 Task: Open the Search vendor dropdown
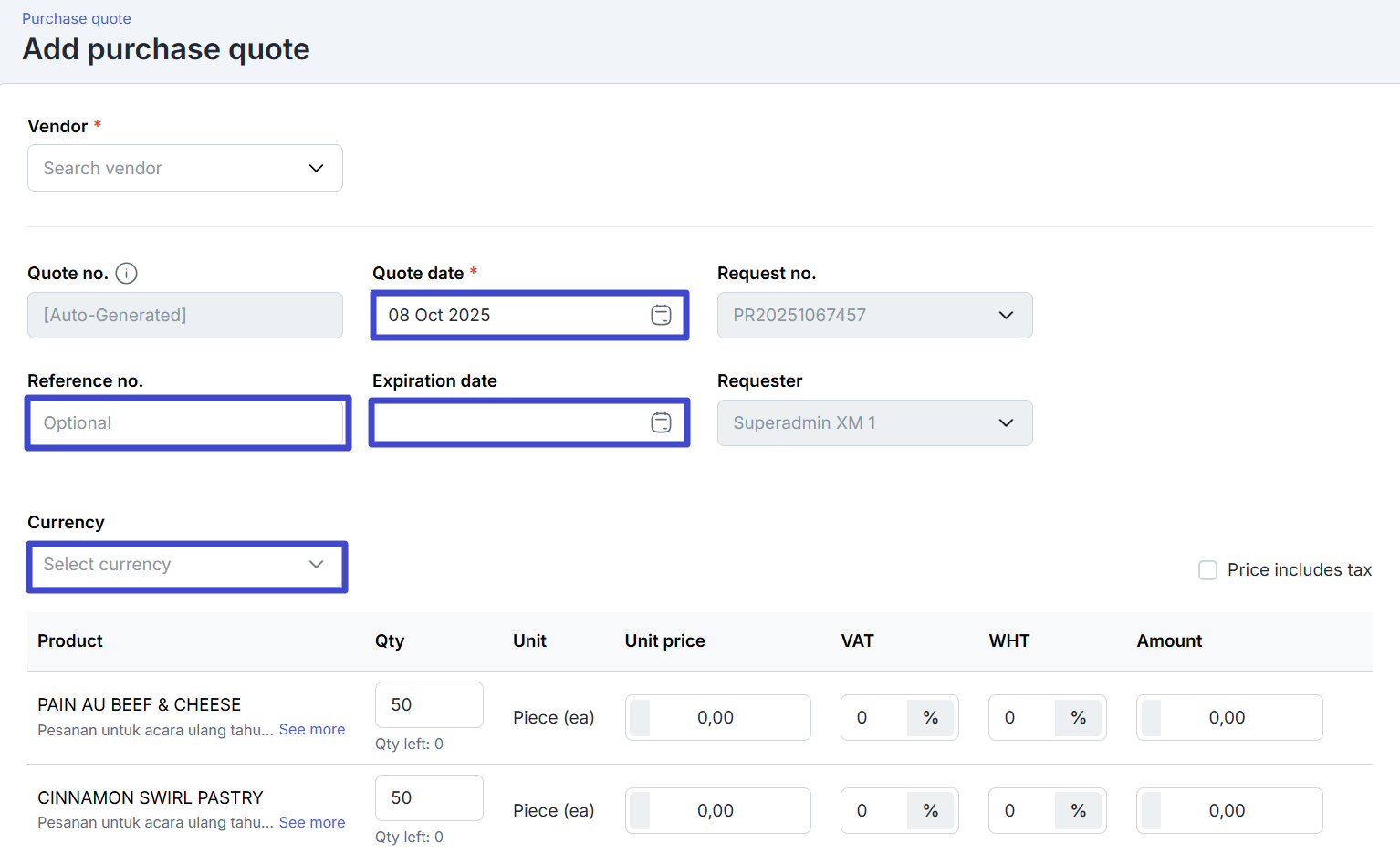(185, 168)
